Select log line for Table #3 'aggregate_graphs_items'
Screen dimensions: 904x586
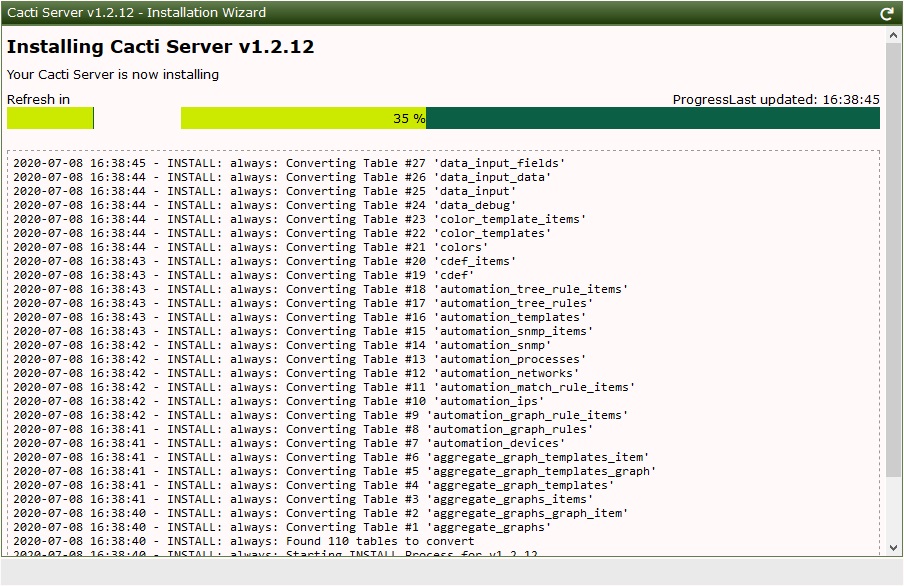coord(303,499)
